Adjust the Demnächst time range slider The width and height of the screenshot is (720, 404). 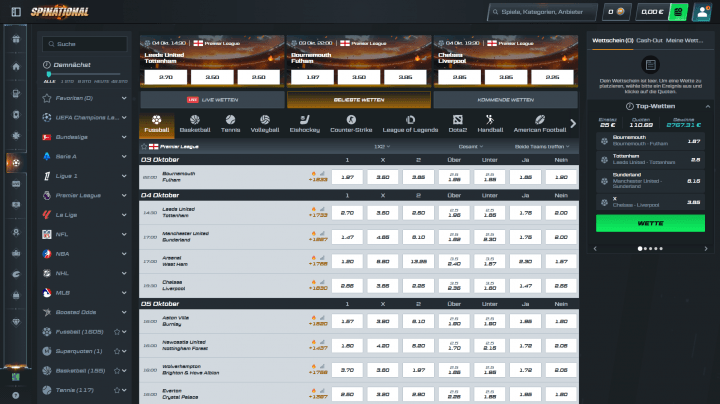point(50,74)
